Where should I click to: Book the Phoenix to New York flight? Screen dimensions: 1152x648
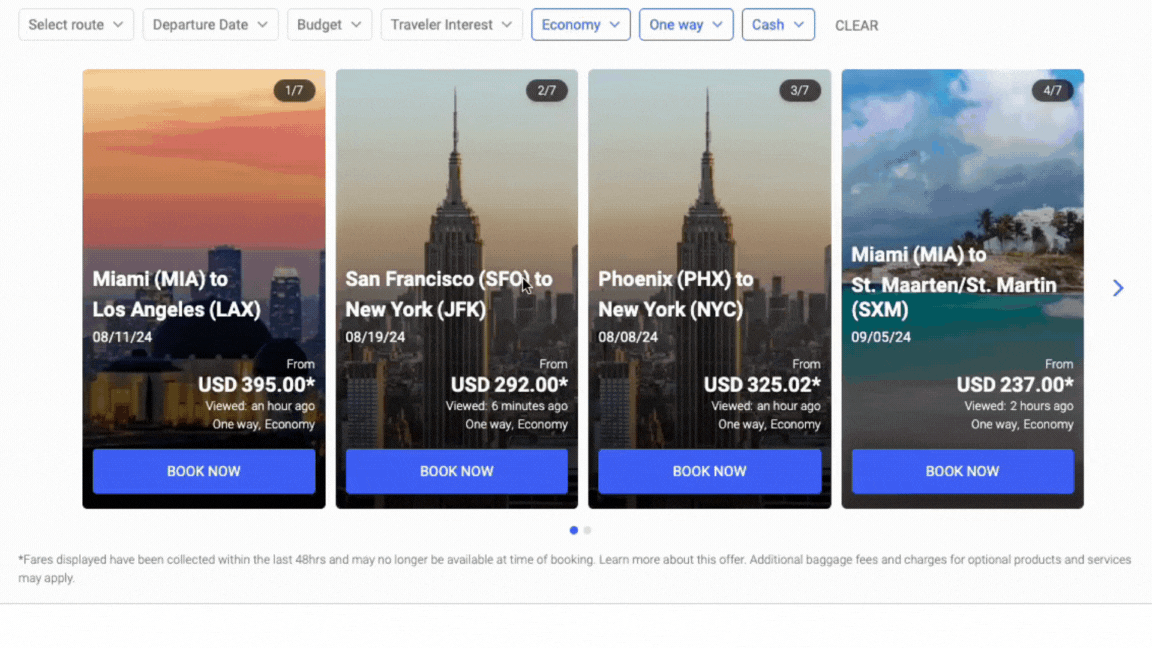pyautogui.click(x=709, y=471)
